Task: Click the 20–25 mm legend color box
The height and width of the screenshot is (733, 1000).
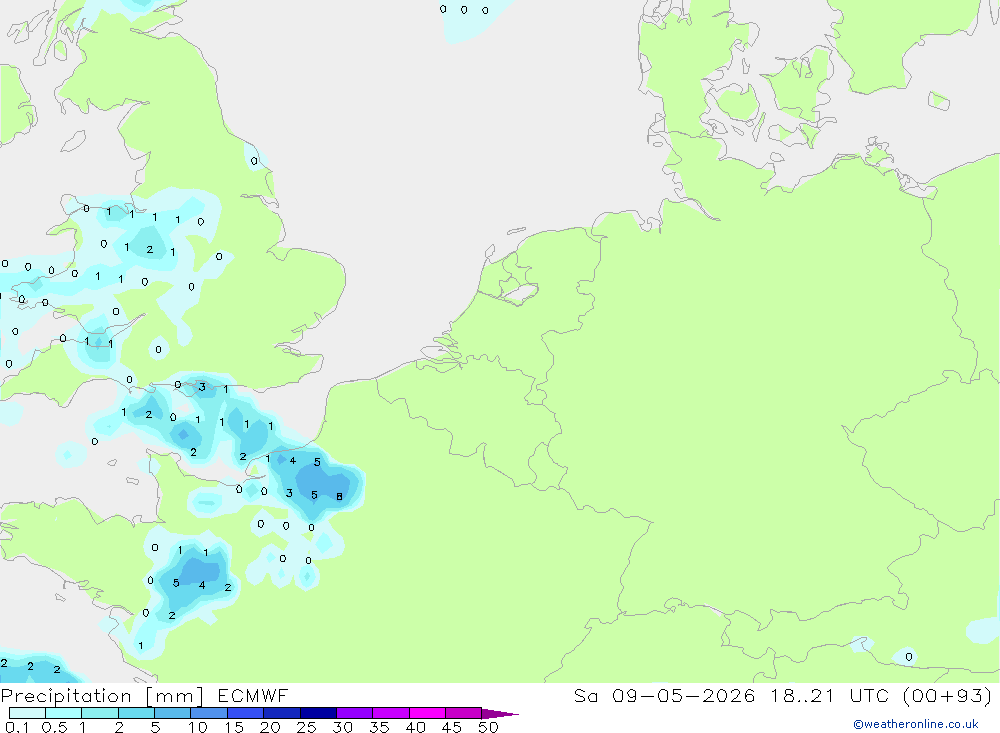Action: point(282,713)
